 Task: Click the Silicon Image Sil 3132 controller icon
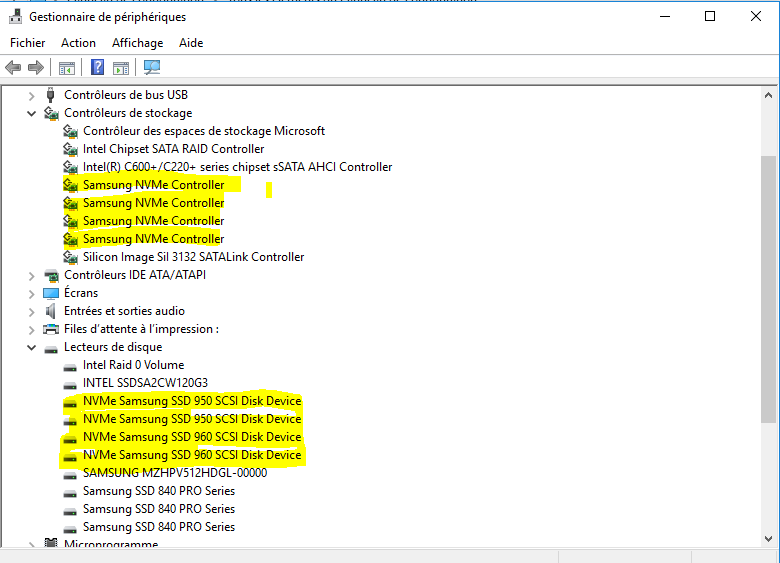tap(70, 257)
